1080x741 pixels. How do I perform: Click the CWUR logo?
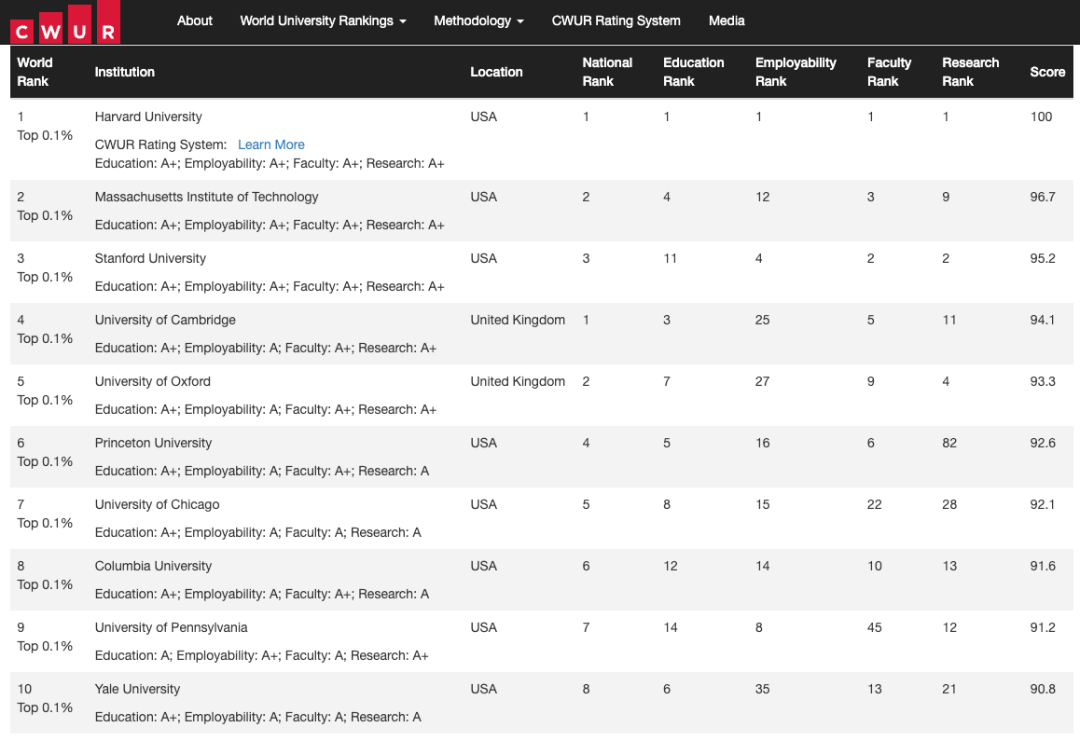(65, 23)
